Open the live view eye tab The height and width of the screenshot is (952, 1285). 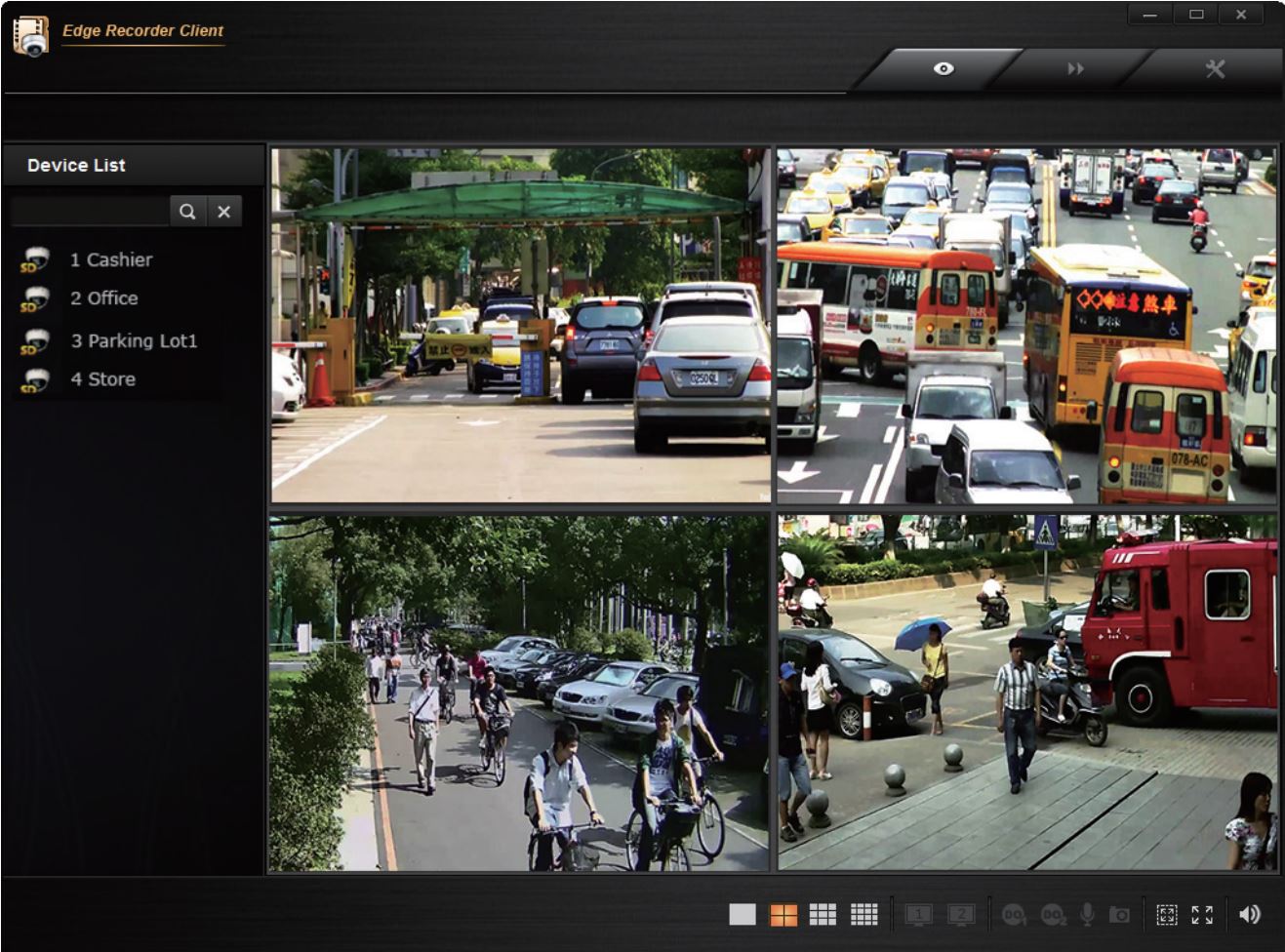click(x=943, y=68)
